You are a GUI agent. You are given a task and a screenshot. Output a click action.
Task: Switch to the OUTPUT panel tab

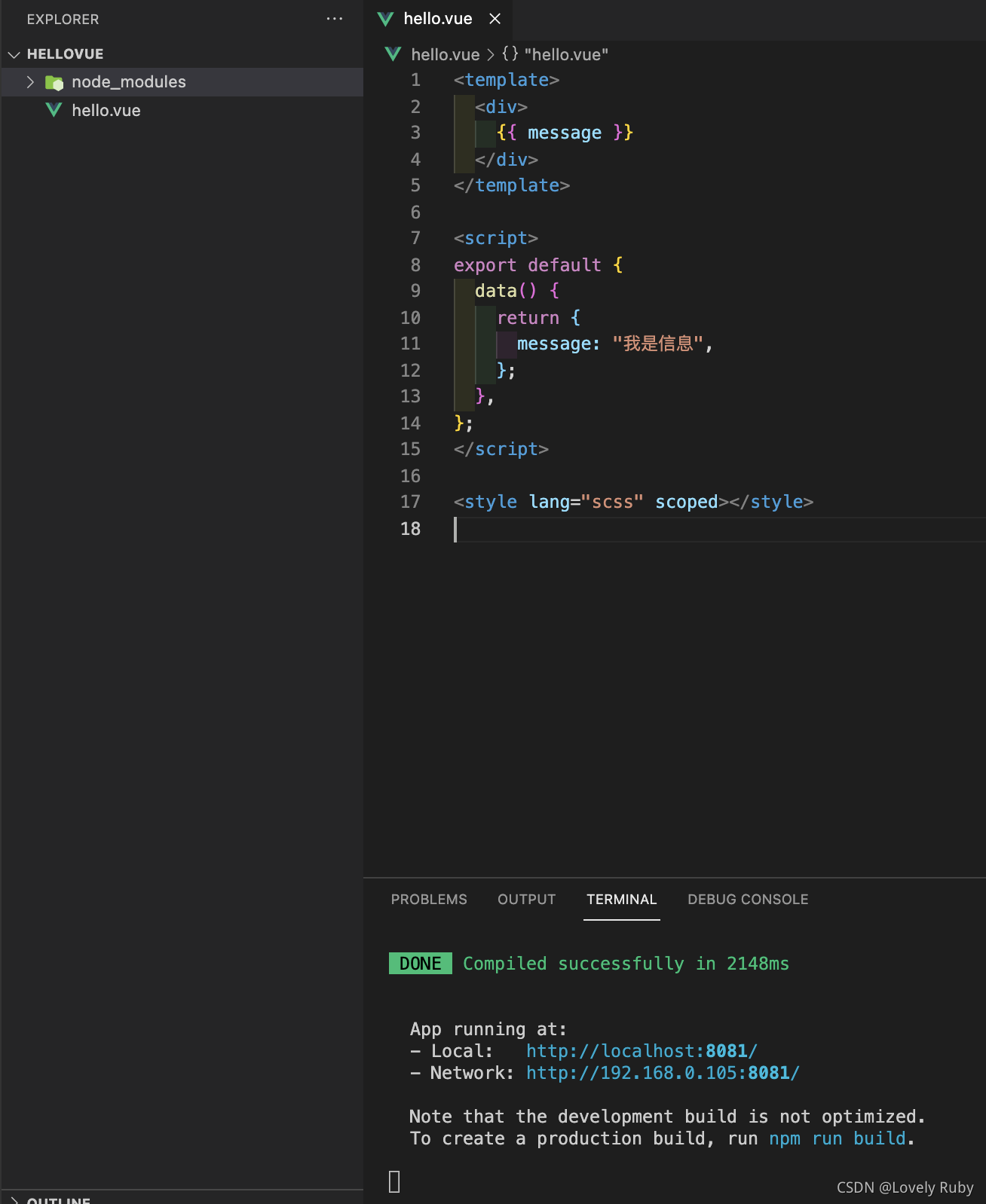click(526, 899)
